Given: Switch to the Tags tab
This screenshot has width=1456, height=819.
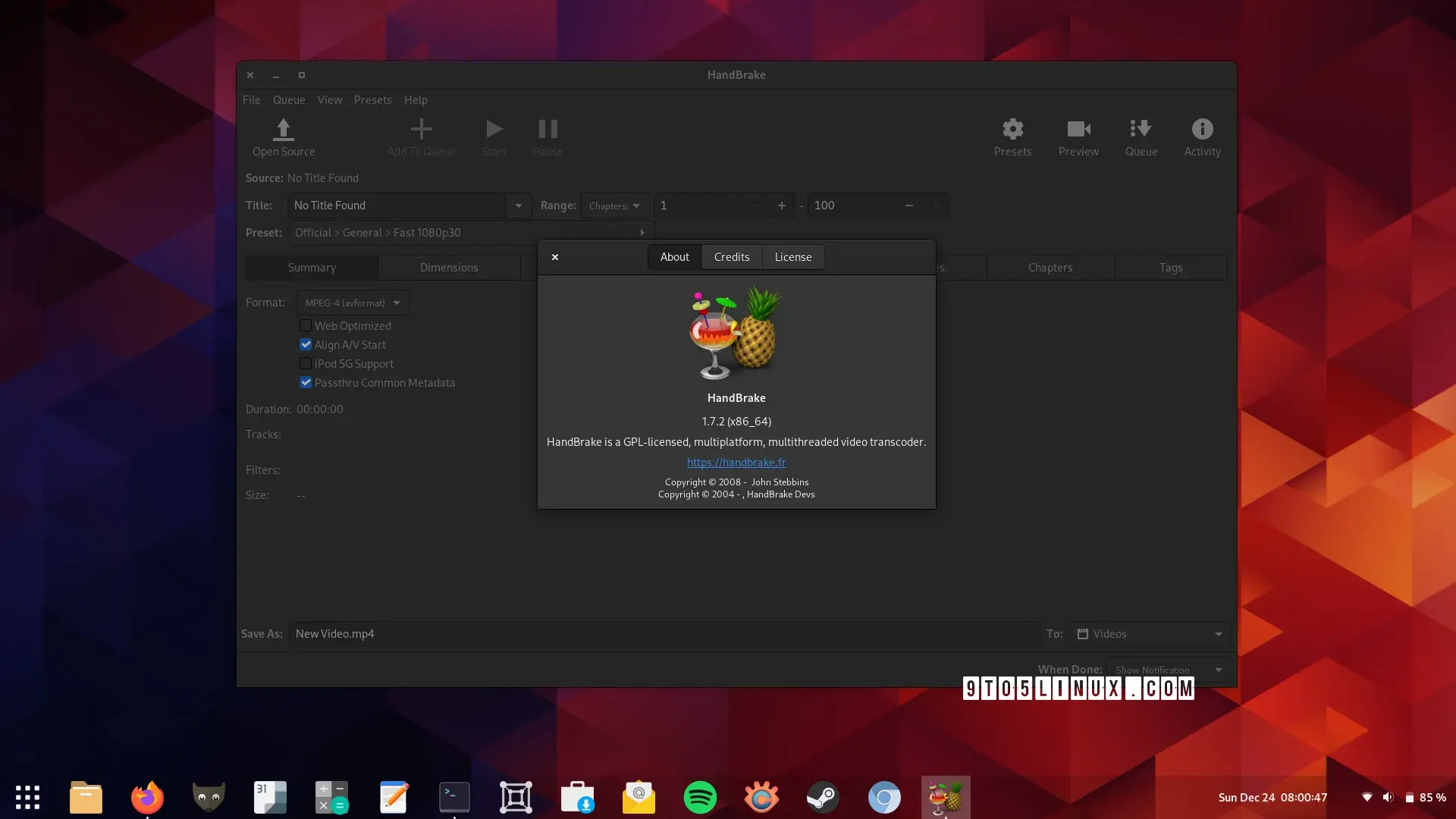Looking at the screenshot, I should pos(1171,268).
